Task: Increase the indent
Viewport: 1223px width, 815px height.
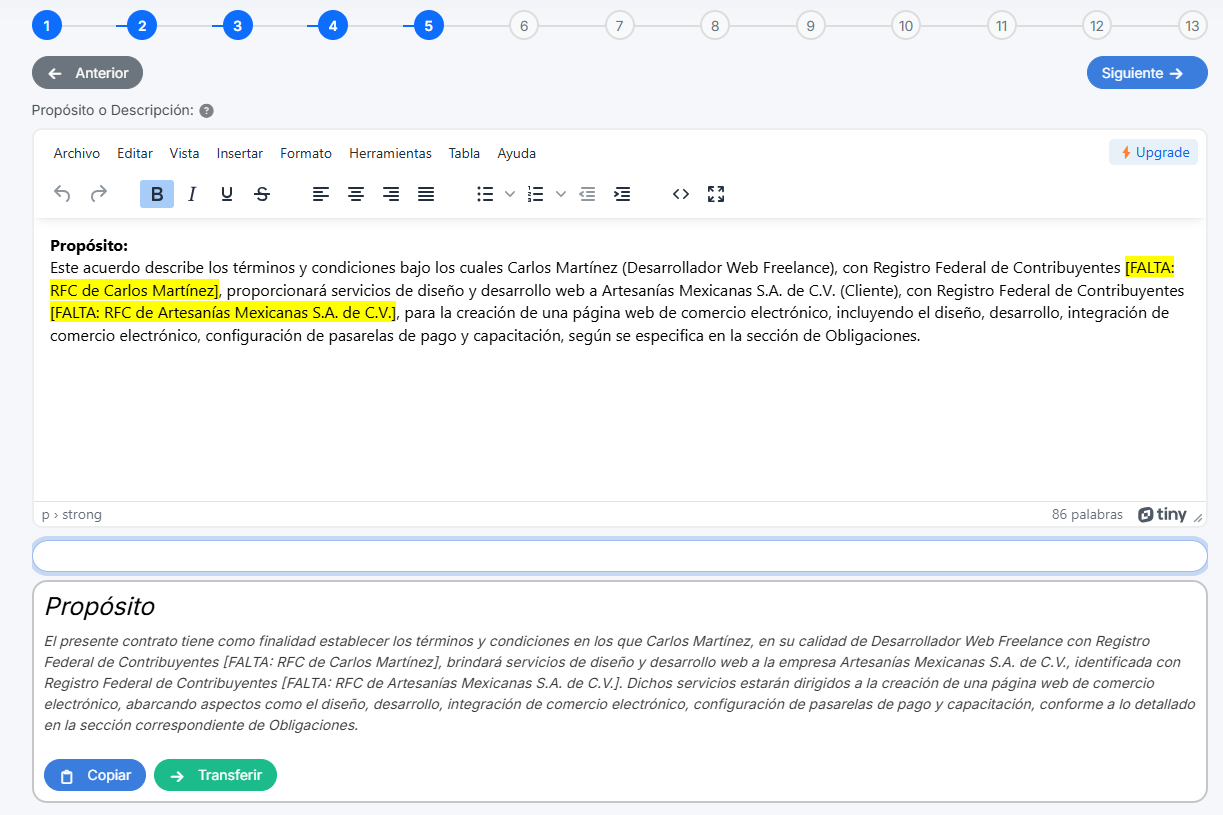Action: point(622,194)
